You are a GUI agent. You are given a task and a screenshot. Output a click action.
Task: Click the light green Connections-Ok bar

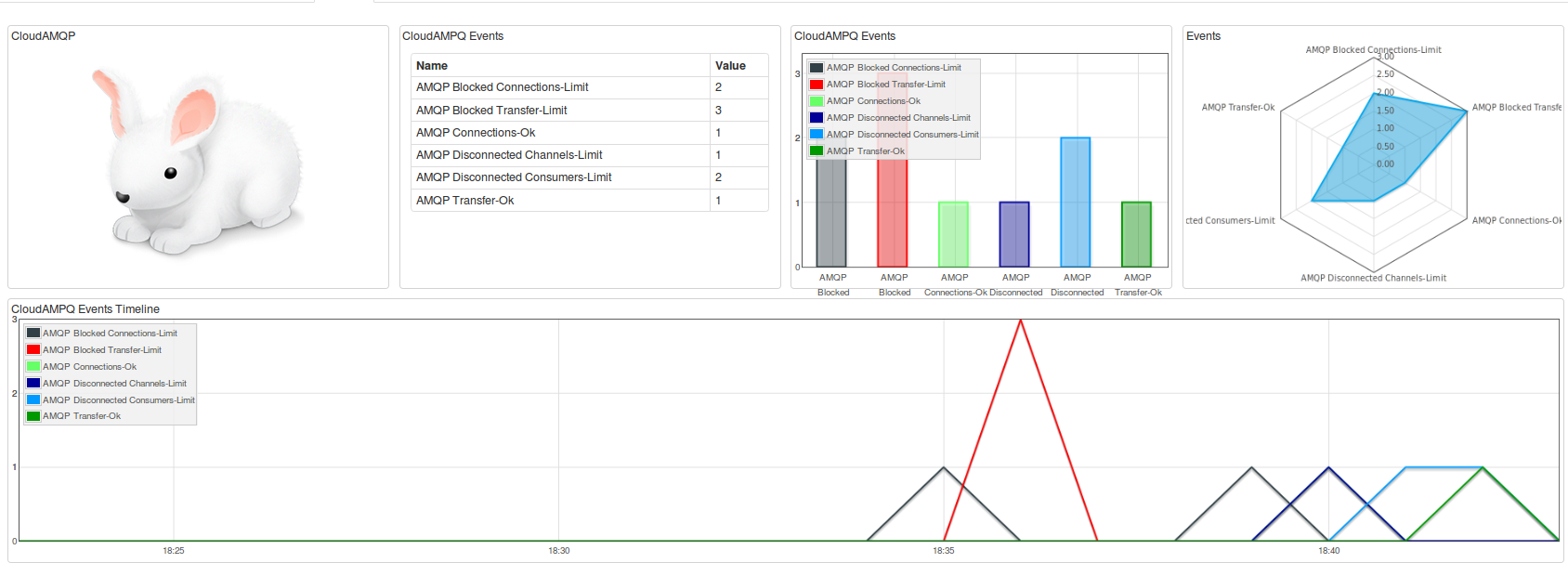click(x=953, y=234)
